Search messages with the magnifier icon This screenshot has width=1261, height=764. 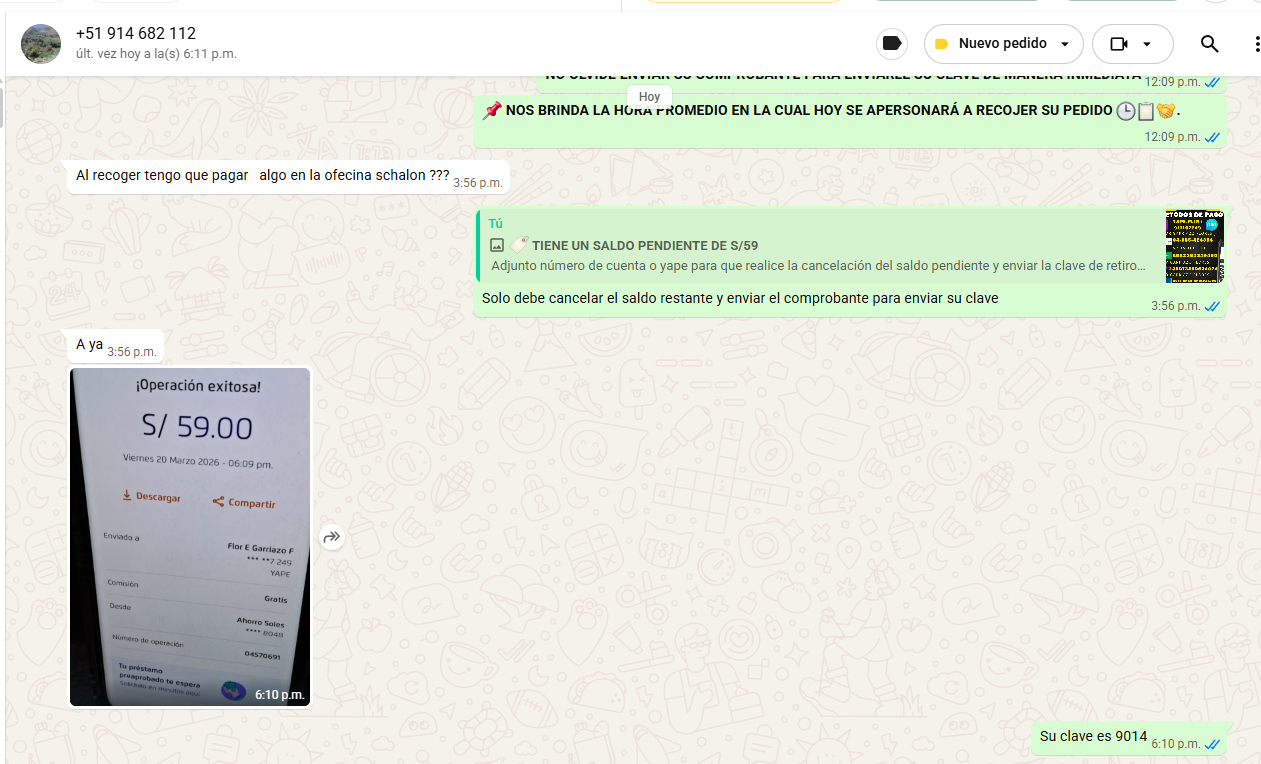[x=1209, y=44]
